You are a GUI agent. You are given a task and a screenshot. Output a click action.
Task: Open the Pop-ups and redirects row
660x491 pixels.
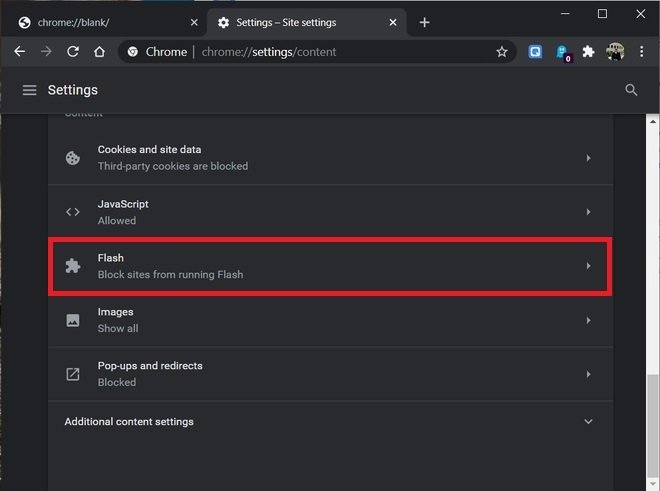click(330, 374)
